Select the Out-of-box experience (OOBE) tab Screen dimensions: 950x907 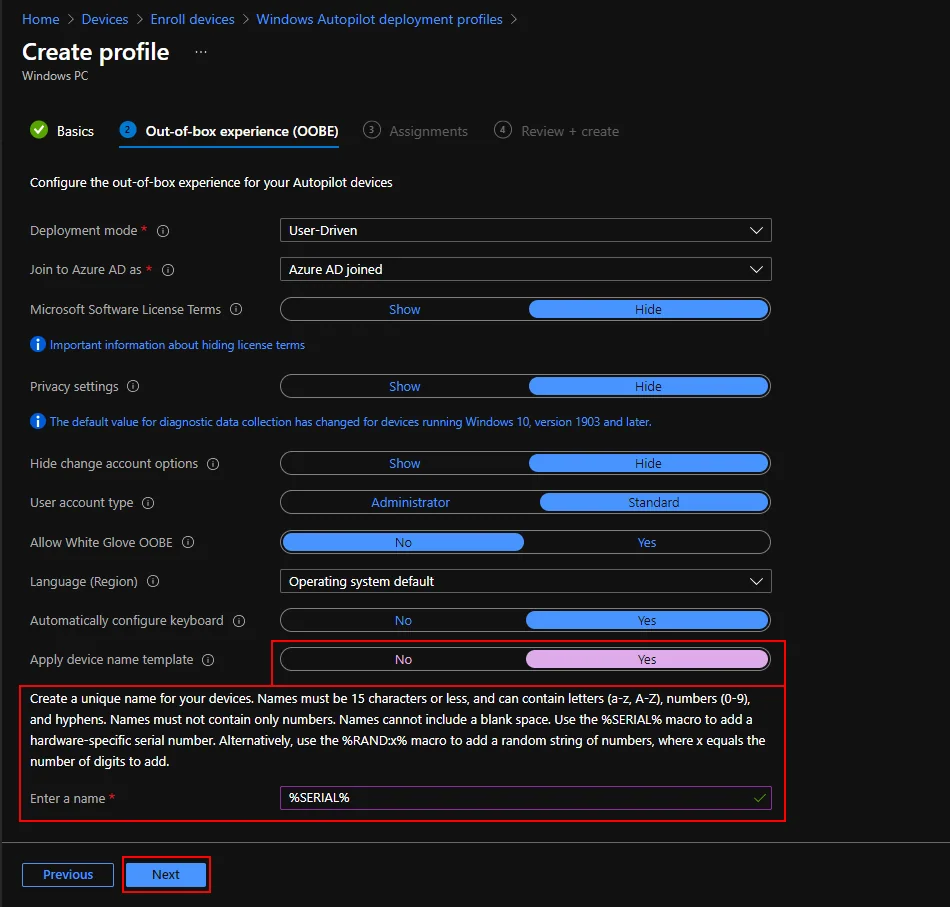[229, 131]
